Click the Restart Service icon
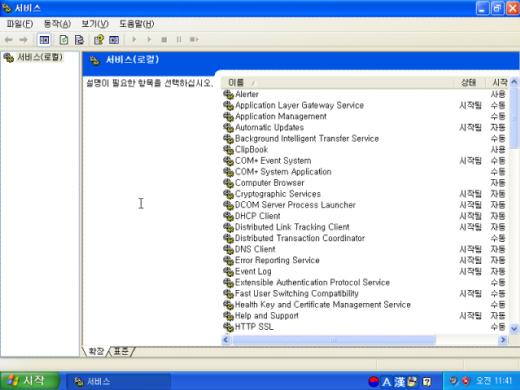 click(194, 39)
